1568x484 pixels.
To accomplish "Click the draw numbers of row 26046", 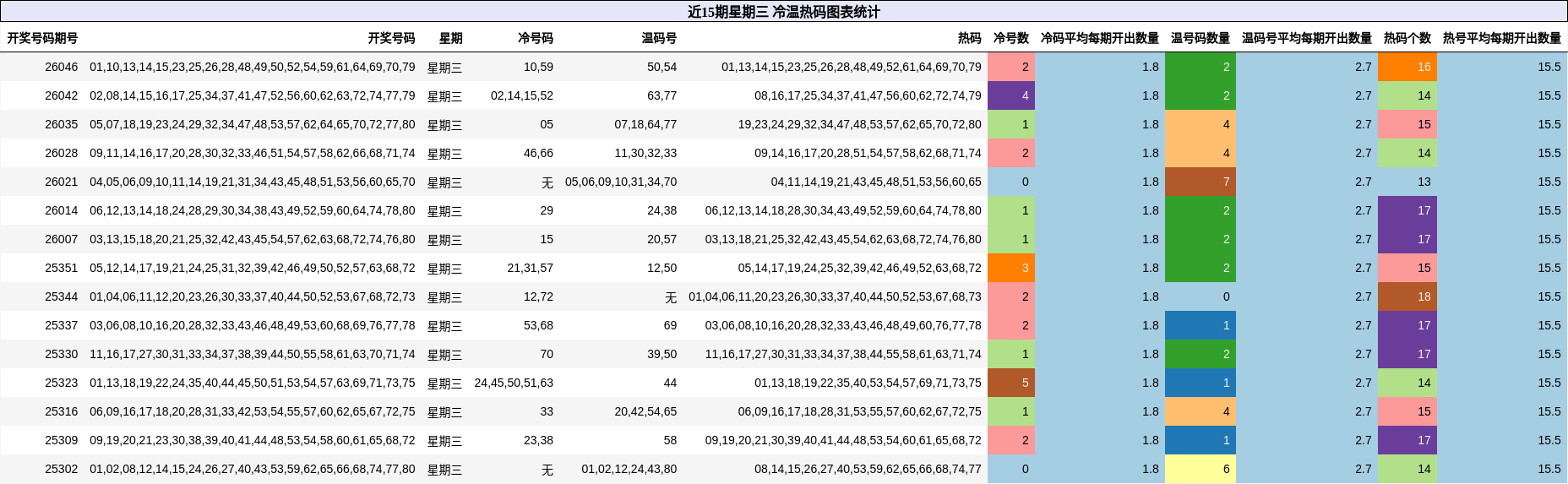I will (253, 67).
